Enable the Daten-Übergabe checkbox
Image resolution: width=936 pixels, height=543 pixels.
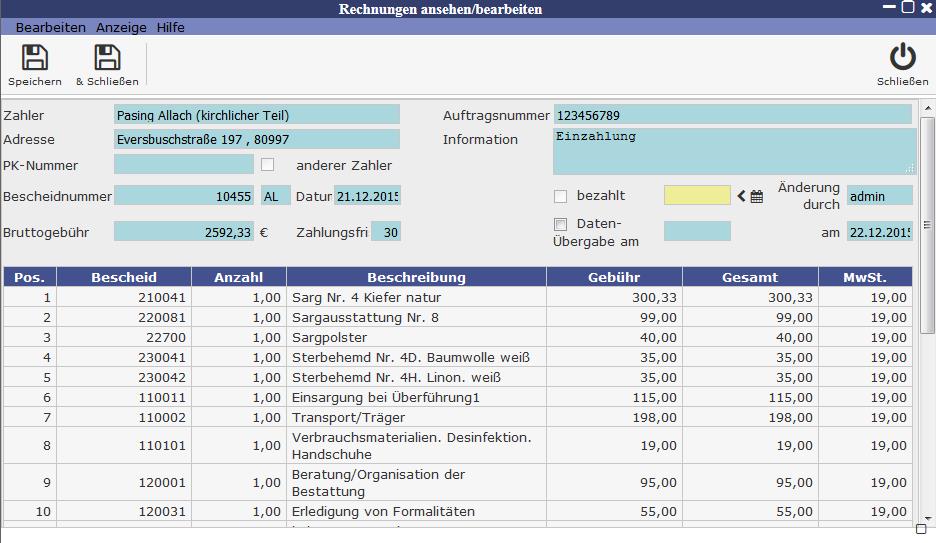click(x=560, y=224)
